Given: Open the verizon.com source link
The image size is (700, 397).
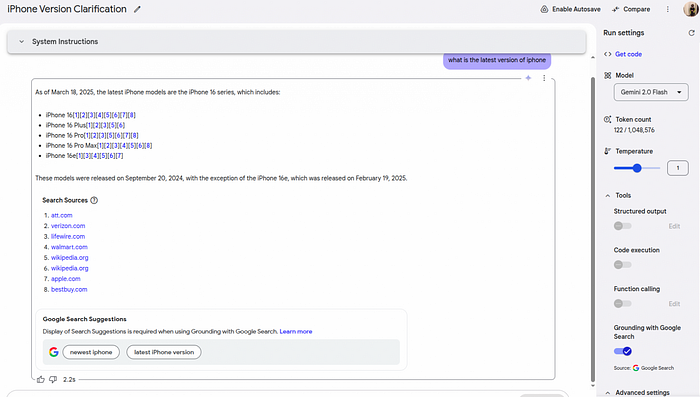Looking at the screenshot, I should 68,226.
